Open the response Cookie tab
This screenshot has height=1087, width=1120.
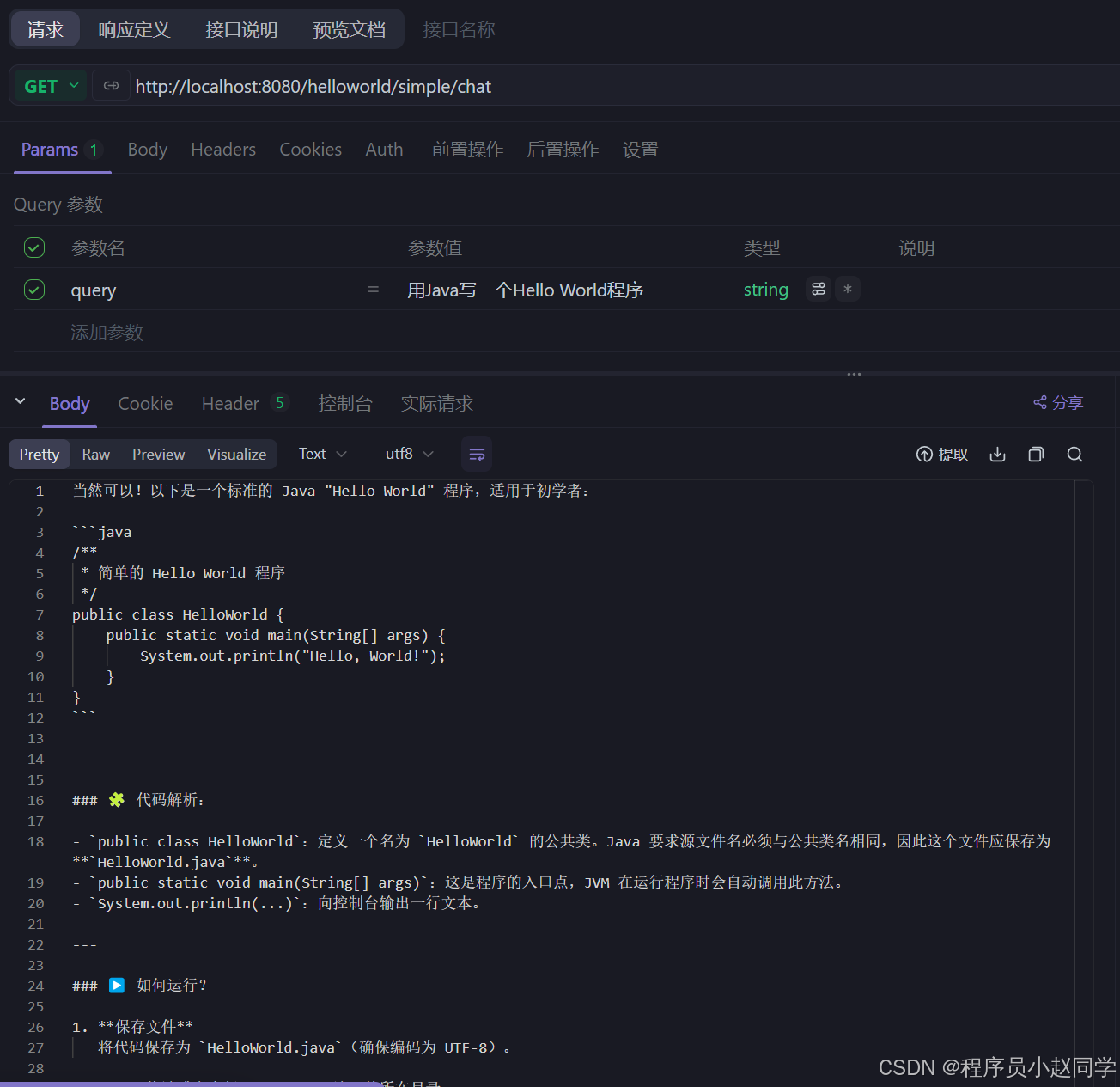click(145, 403)
